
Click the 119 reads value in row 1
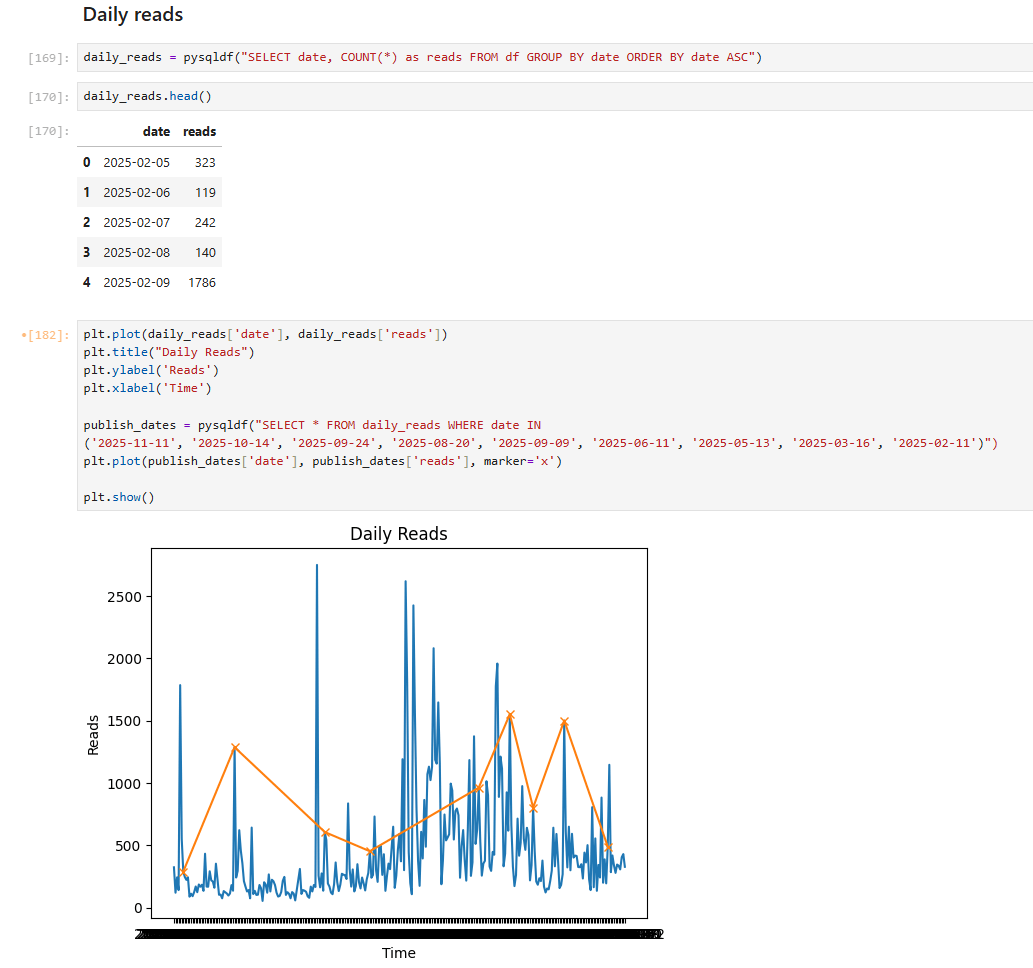pos(205,192)
